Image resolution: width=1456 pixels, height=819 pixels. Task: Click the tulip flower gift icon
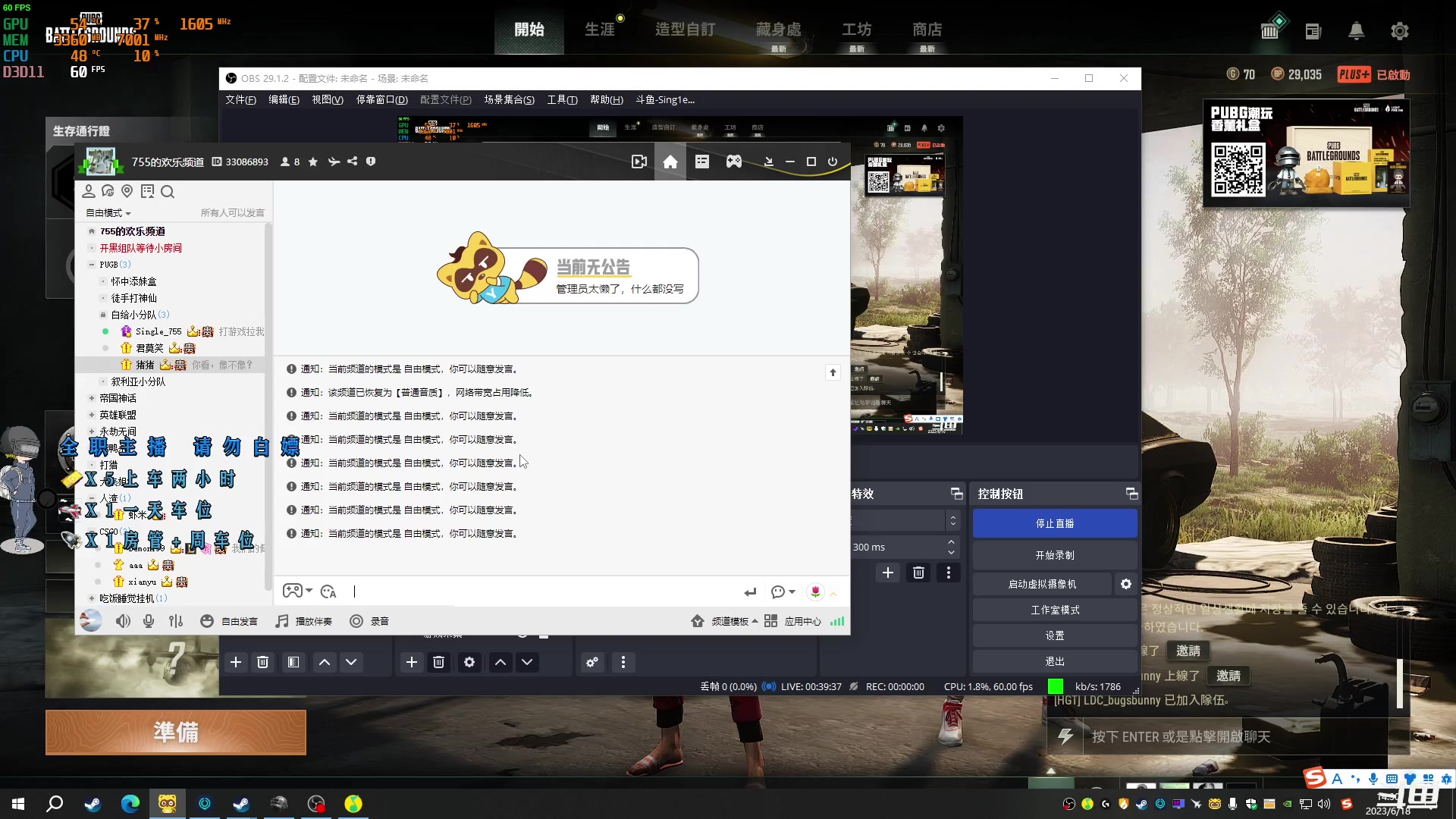tap(815, 591)
